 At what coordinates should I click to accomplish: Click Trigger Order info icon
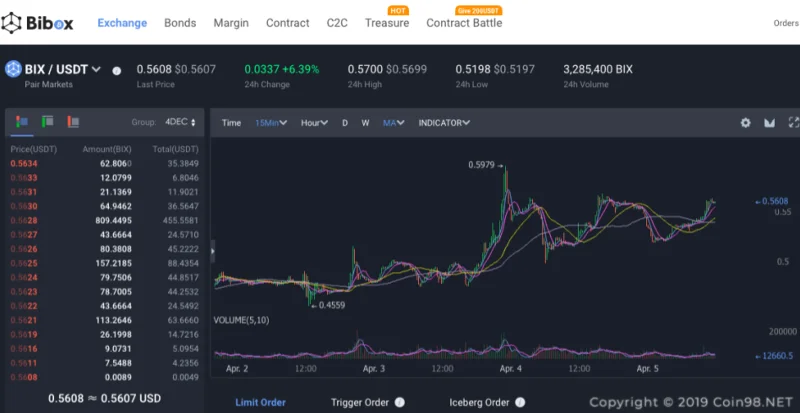pos(400,402)
